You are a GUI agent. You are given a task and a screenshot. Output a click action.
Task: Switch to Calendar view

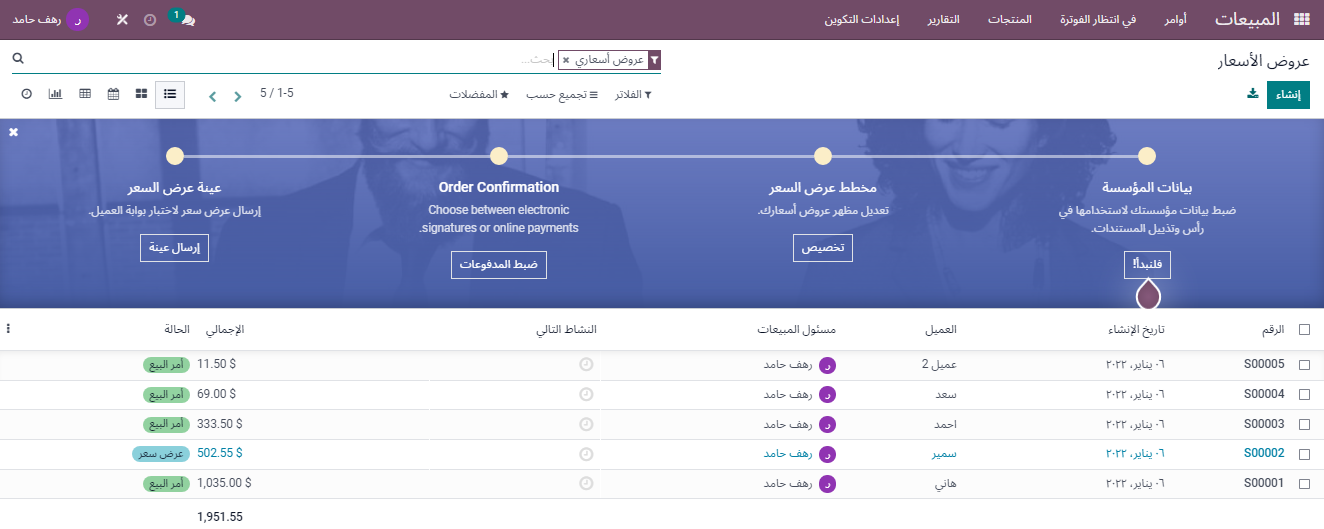[x=113, y=94]
